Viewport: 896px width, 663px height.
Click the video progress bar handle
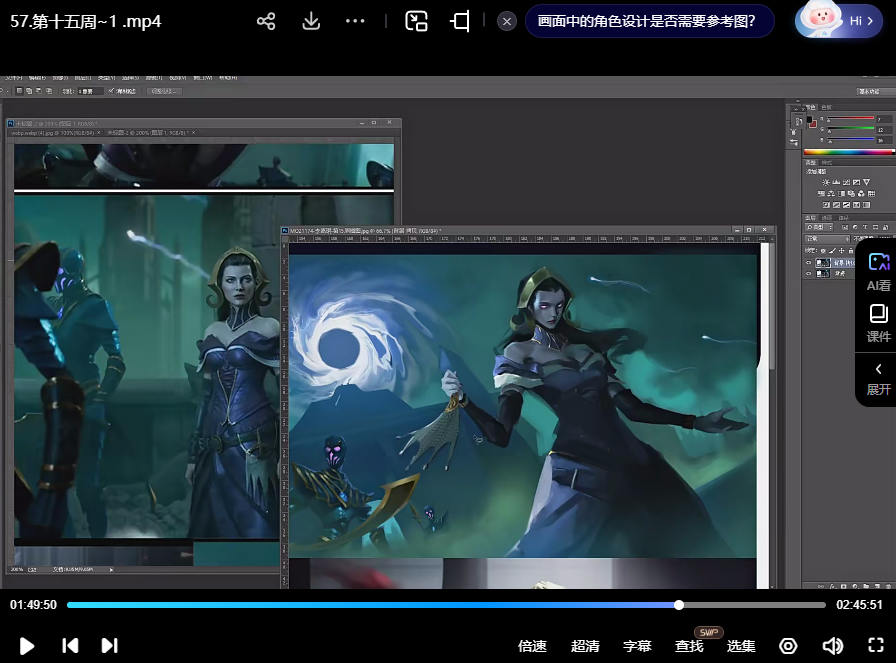pos(679,605)
